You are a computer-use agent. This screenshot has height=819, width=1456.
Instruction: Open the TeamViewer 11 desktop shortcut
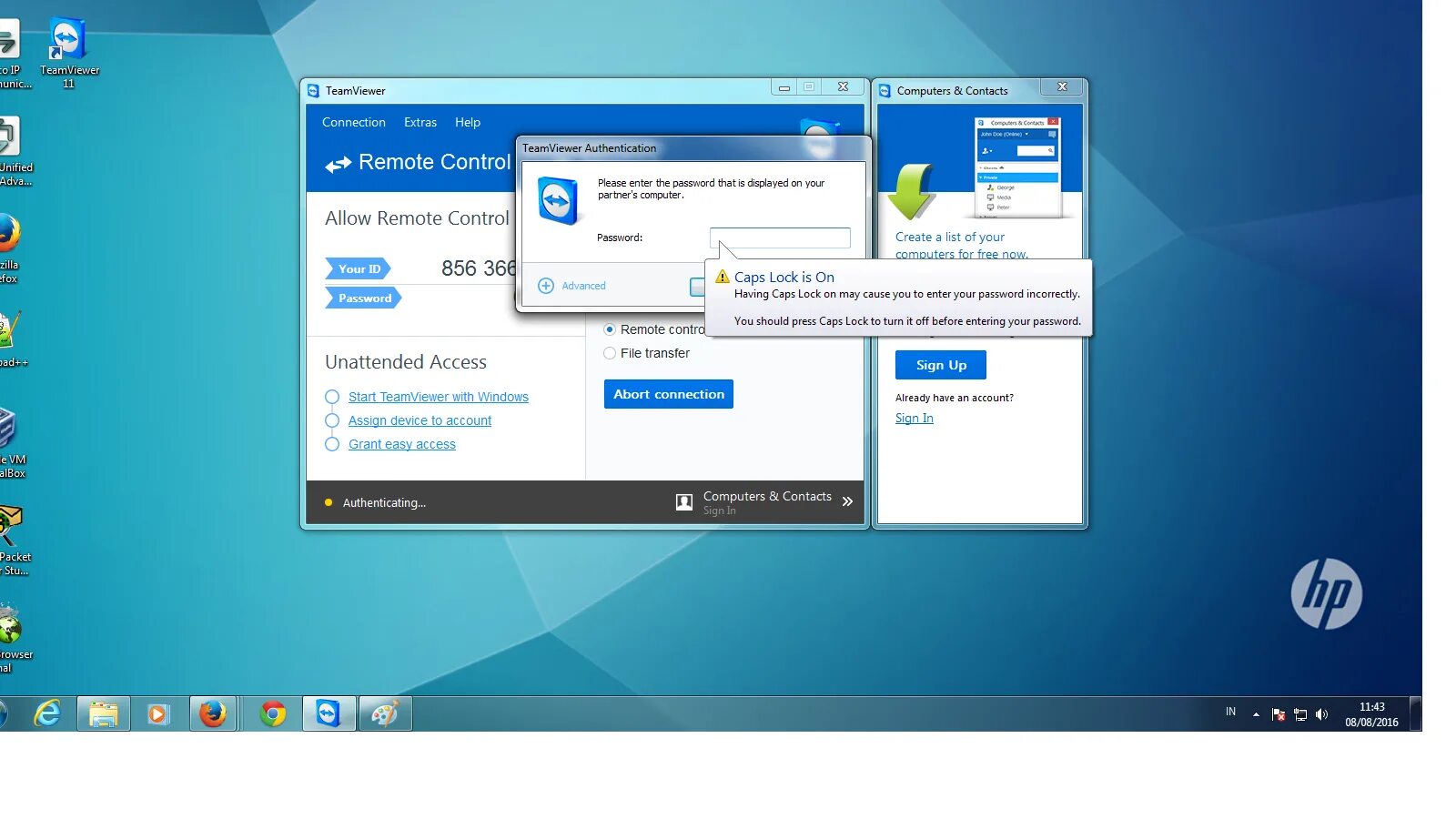click(x=68, y=53)
